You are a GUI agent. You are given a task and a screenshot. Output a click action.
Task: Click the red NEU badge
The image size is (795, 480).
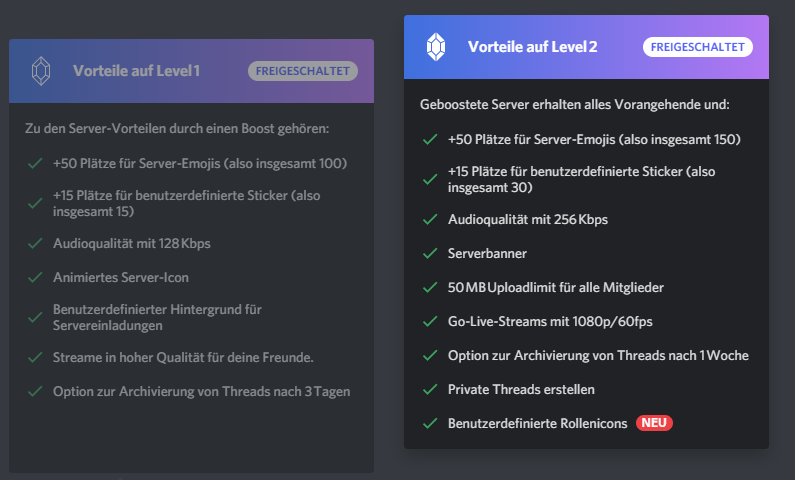click(654, 424)
